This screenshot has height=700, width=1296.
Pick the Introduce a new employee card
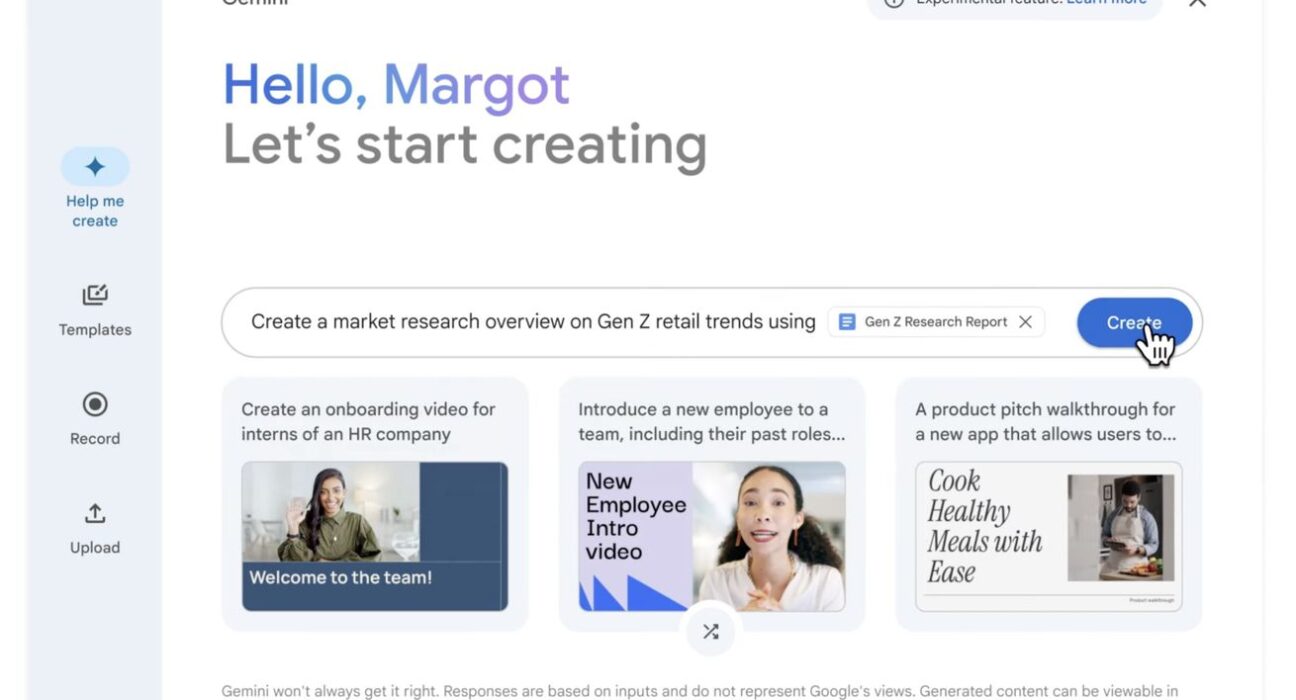click(711, 504)
